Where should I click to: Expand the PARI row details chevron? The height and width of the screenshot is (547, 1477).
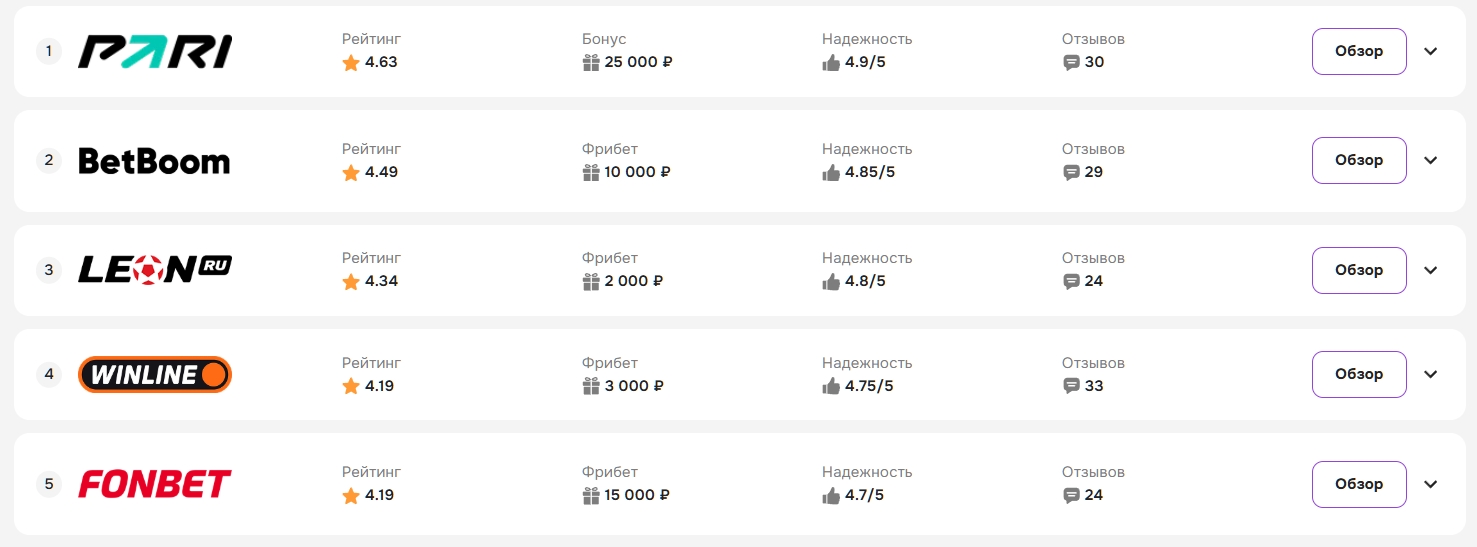tap(1431, 52)
